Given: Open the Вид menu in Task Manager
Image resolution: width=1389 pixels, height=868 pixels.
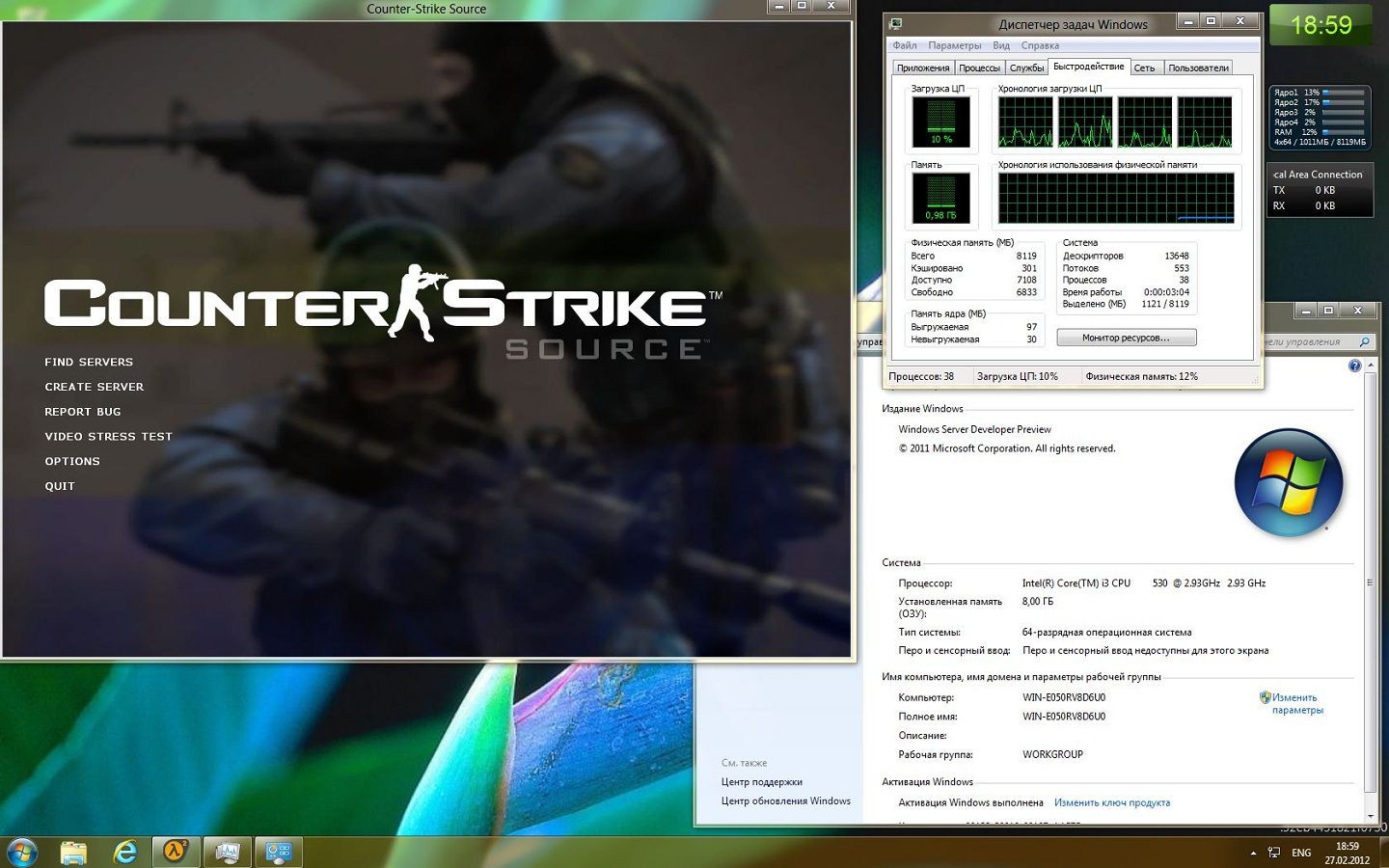Looking at the screenshot, I should click(x=1001, y=45).
